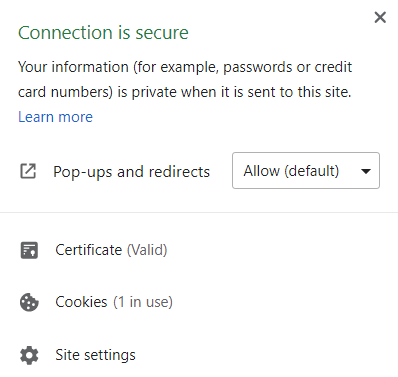Open the Cookies menu entry

point(199,302)
